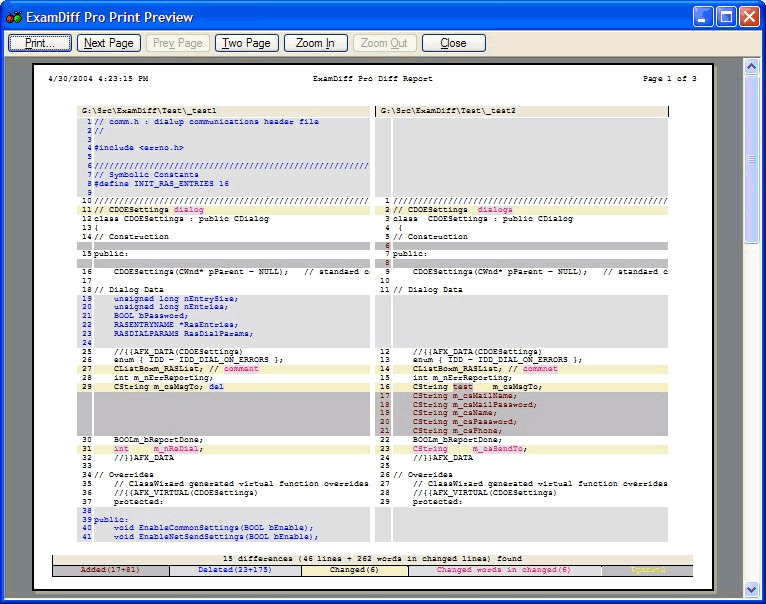
Task: Click the Deleted(23+175) legend swatch
Action: (x=235, y=570)
